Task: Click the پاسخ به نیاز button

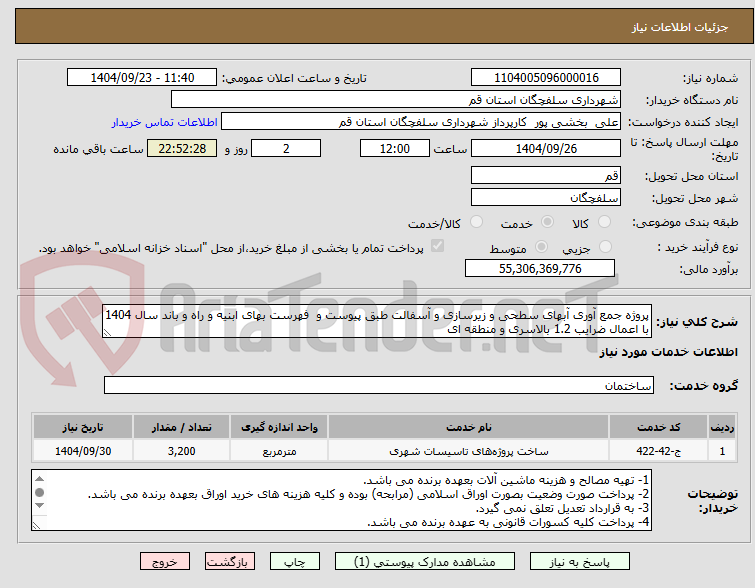Action: [580, 562]
